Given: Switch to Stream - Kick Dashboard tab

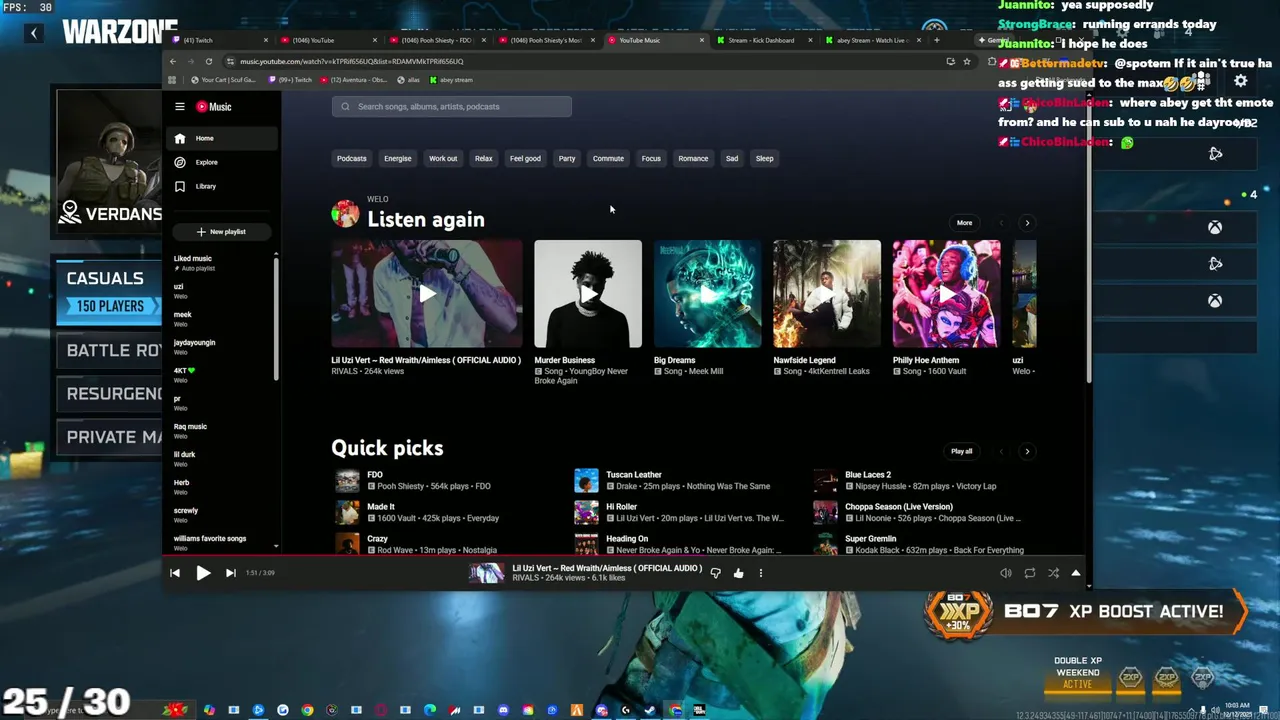Looking at the screenshot, I should pyautogui.click(x=763, y=40).
